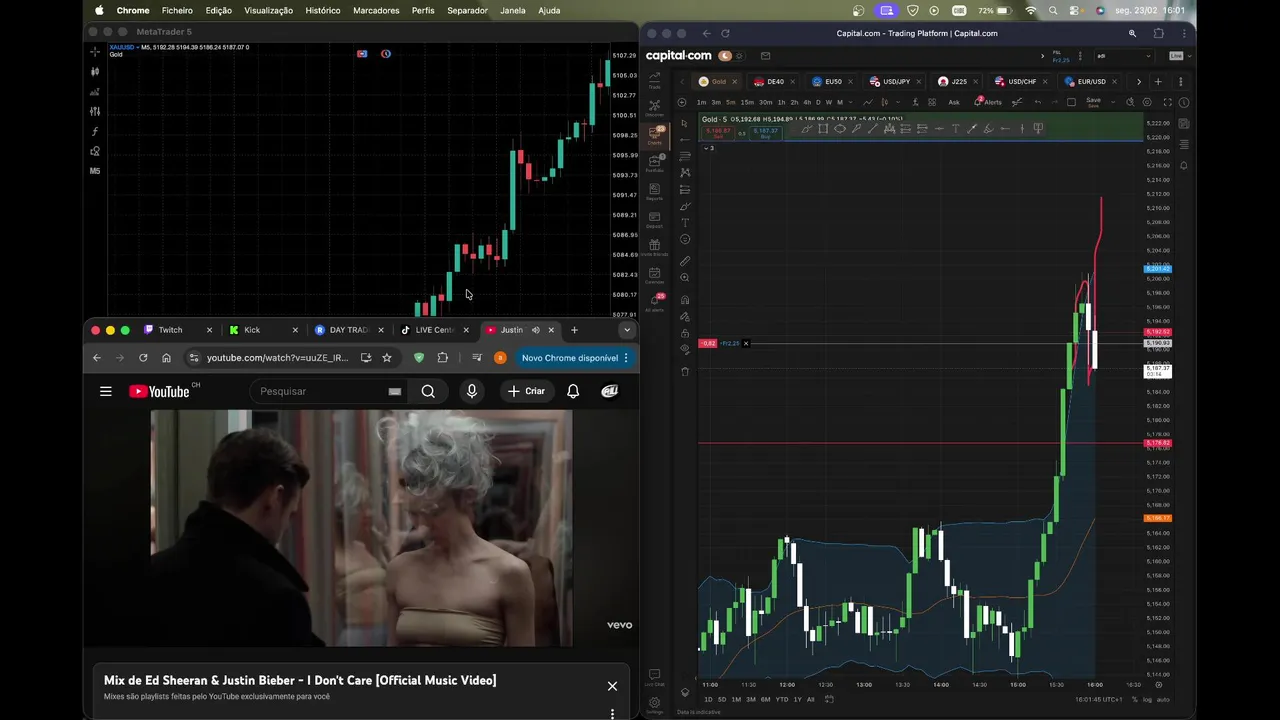Open the Alerts button on chart toolbar

[988, 102]
